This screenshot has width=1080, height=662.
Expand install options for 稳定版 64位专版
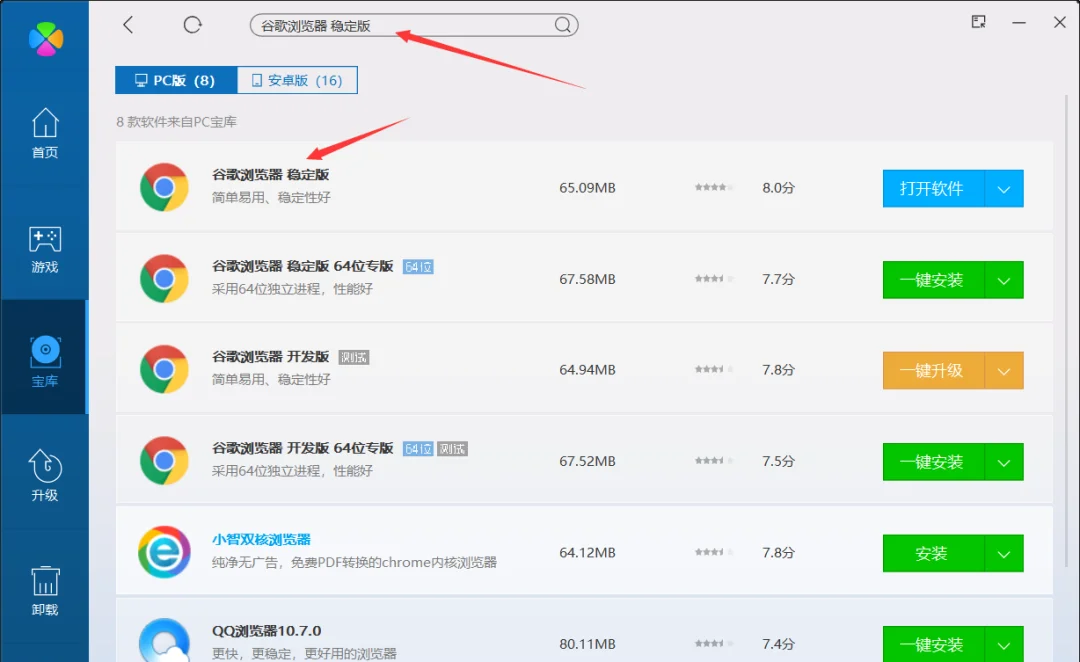click(x=1004, y=280)
